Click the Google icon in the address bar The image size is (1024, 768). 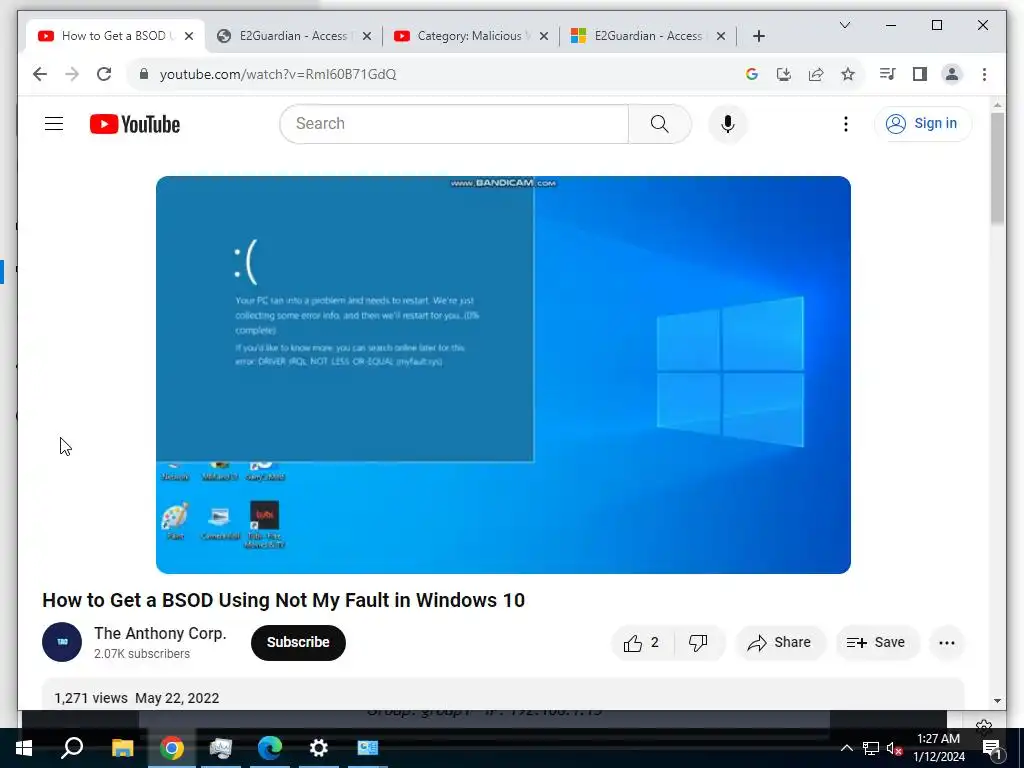pyautogui.click(x=752, y=74)
